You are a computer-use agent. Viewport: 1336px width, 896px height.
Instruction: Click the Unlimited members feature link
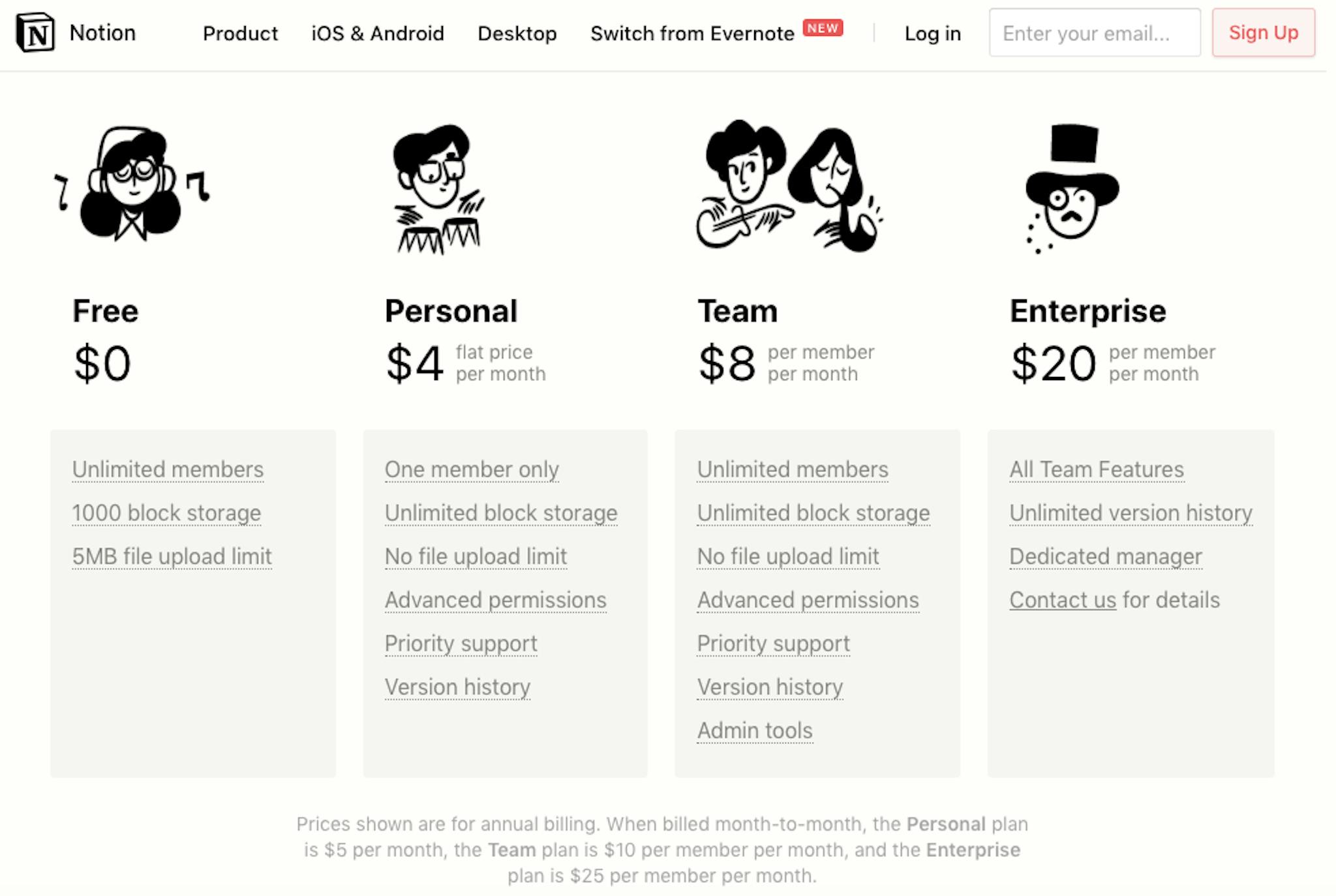pyautogui.click(x=167, y=469)
